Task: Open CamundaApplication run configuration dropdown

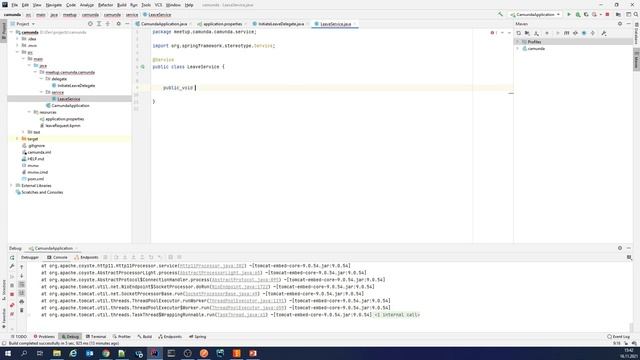Action: (535, 14)
